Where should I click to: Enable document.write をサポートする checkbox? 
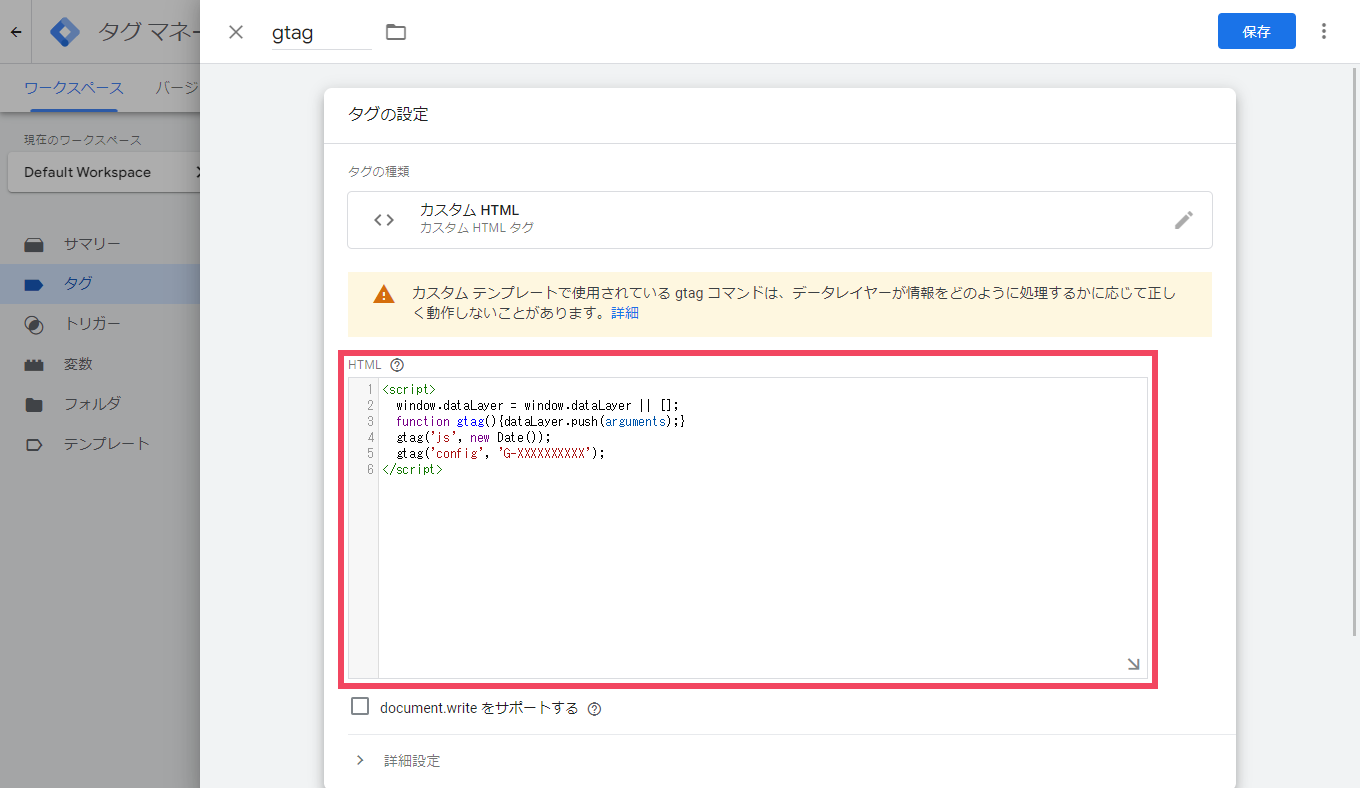coord(360,707)
